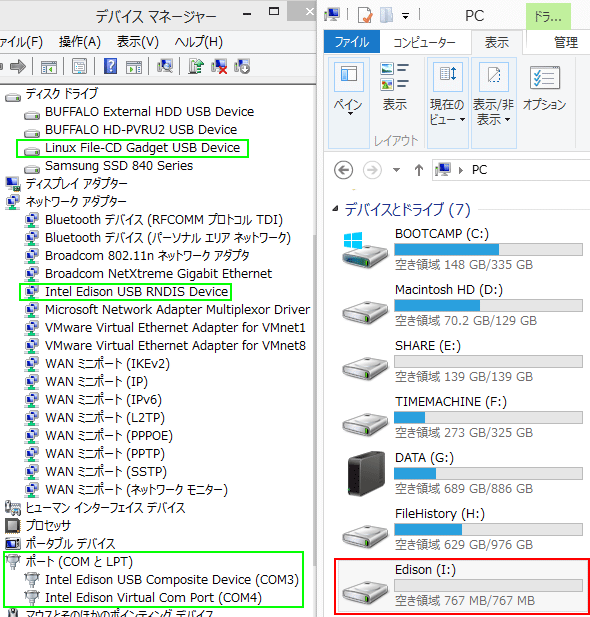Screen dimensions: 590x617
Task: Open the 表示(V) View menu in Device Manager
Action: pyautogui.click(x=138, y=42)
